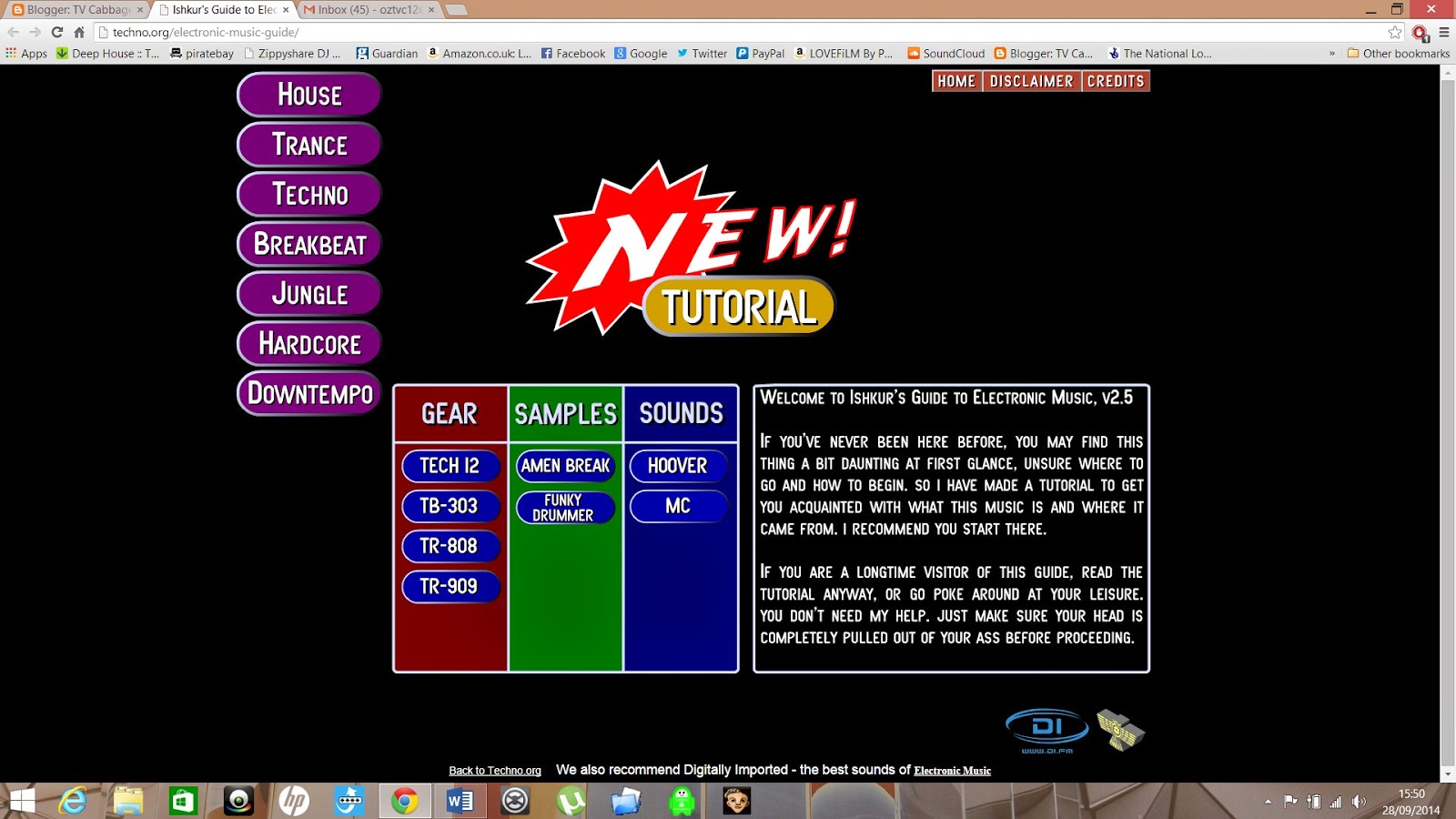Play the Hoover sound
The height and width of the screenshot is (819, 1456).
[679, 466]
